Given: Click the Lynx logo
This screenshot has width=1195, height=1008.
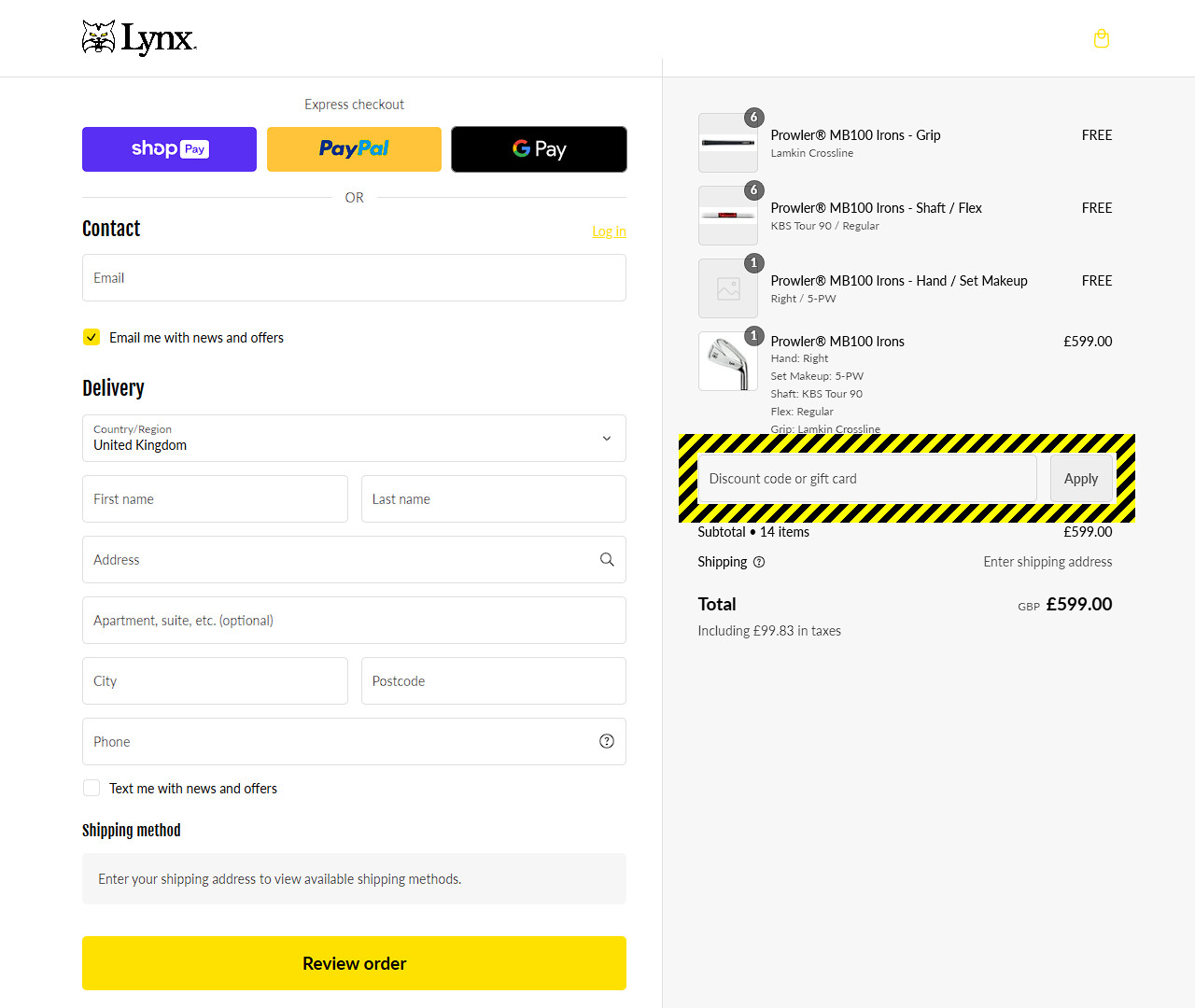Looking at the screenshot, I should point(139,38).
